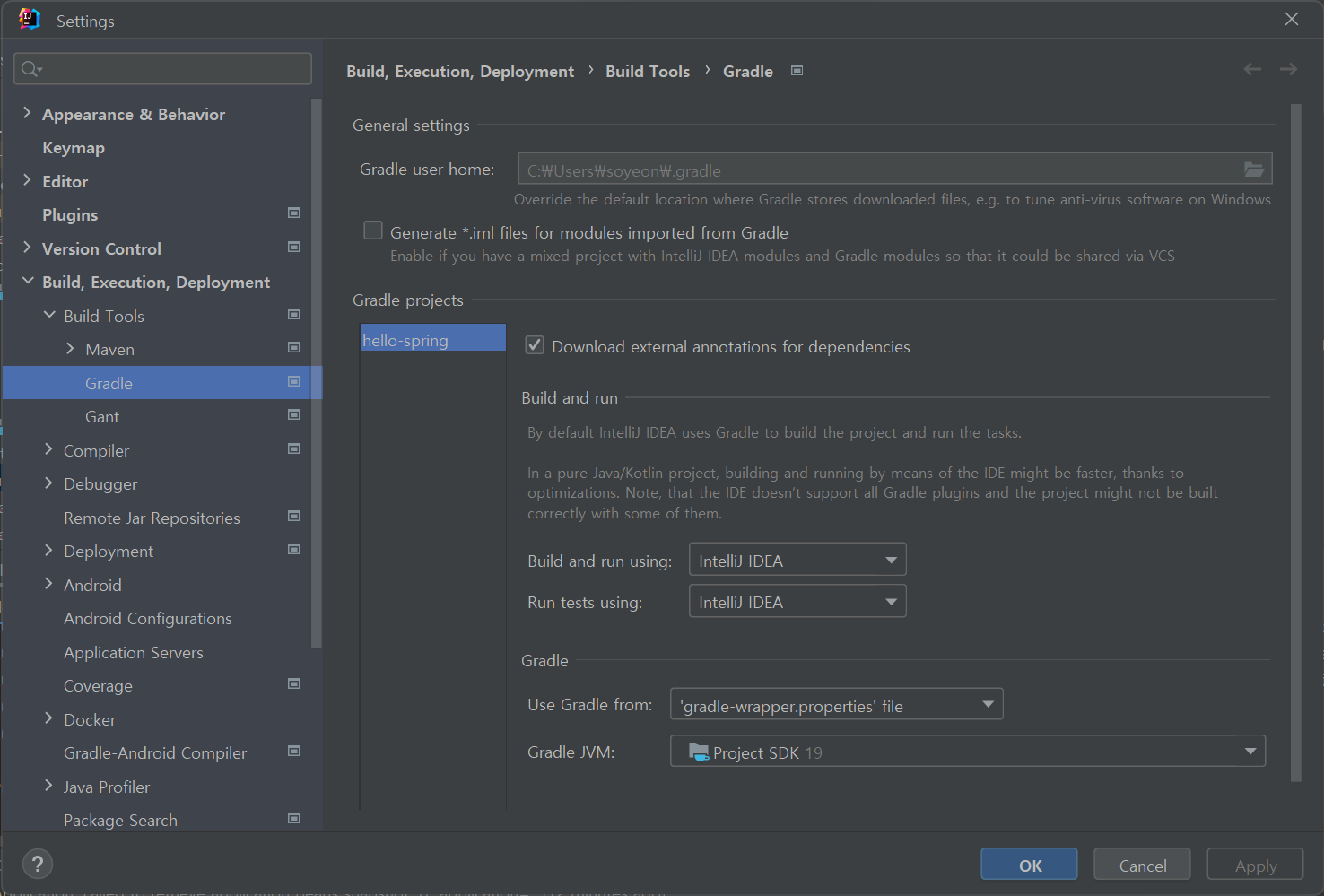Expand the Maven node
This screenshot has height=896, width=1324.
pos(70,348)
